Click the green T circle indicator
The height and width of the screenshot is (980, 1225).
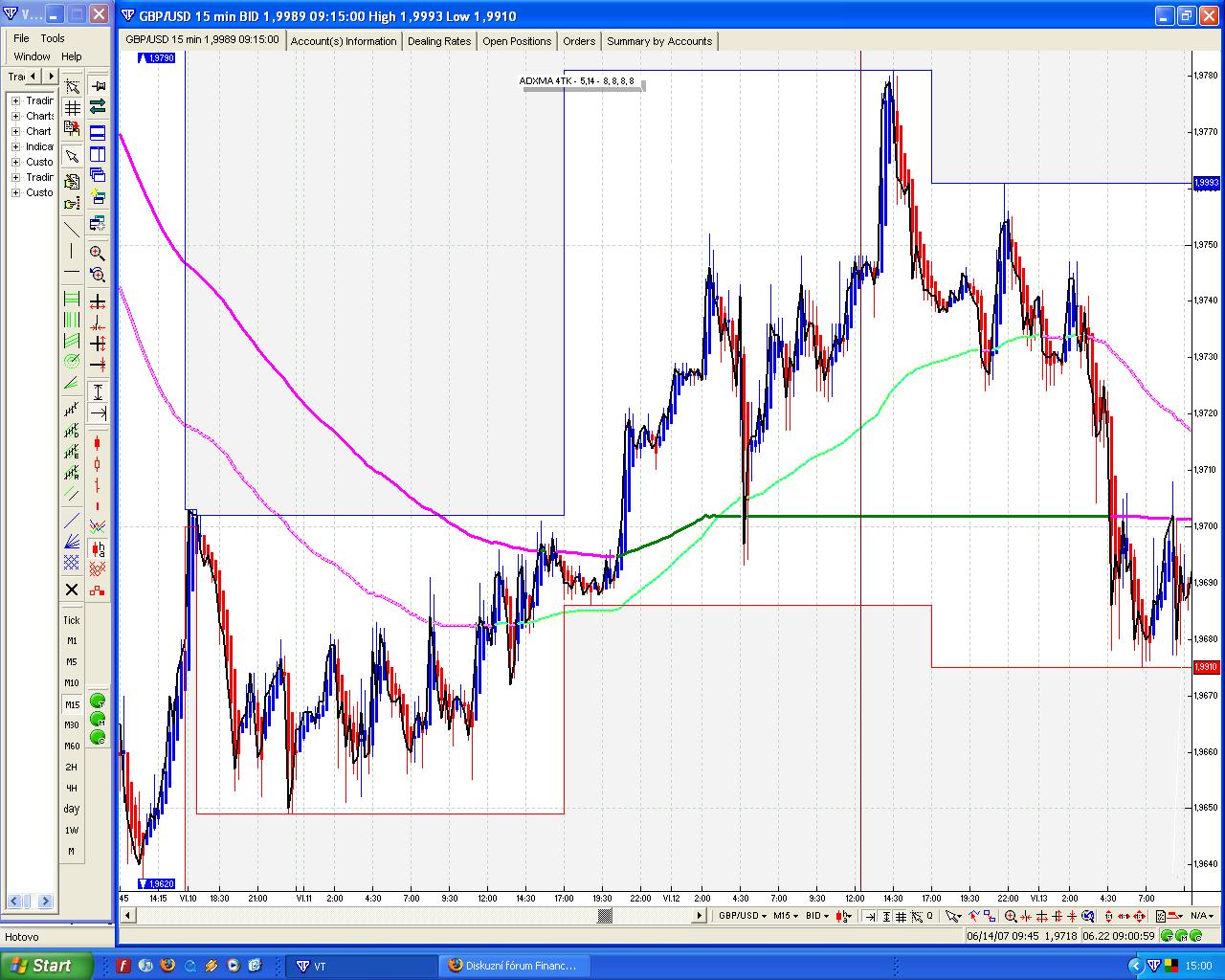coord(98,702)
